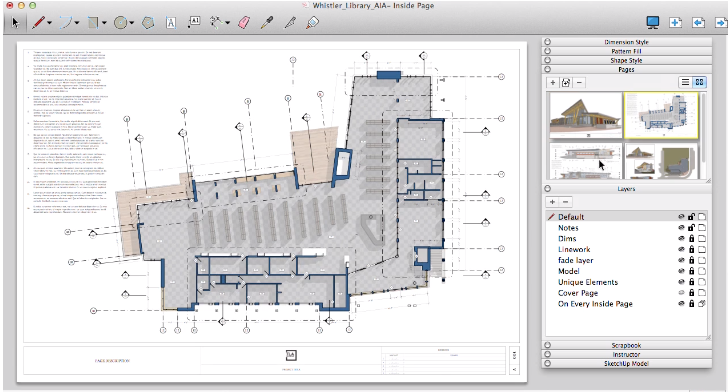This screenshot has height=392, width=728.
Task: Lock the Notes layer
Action: pyautogui.click(x=691, y=228)
